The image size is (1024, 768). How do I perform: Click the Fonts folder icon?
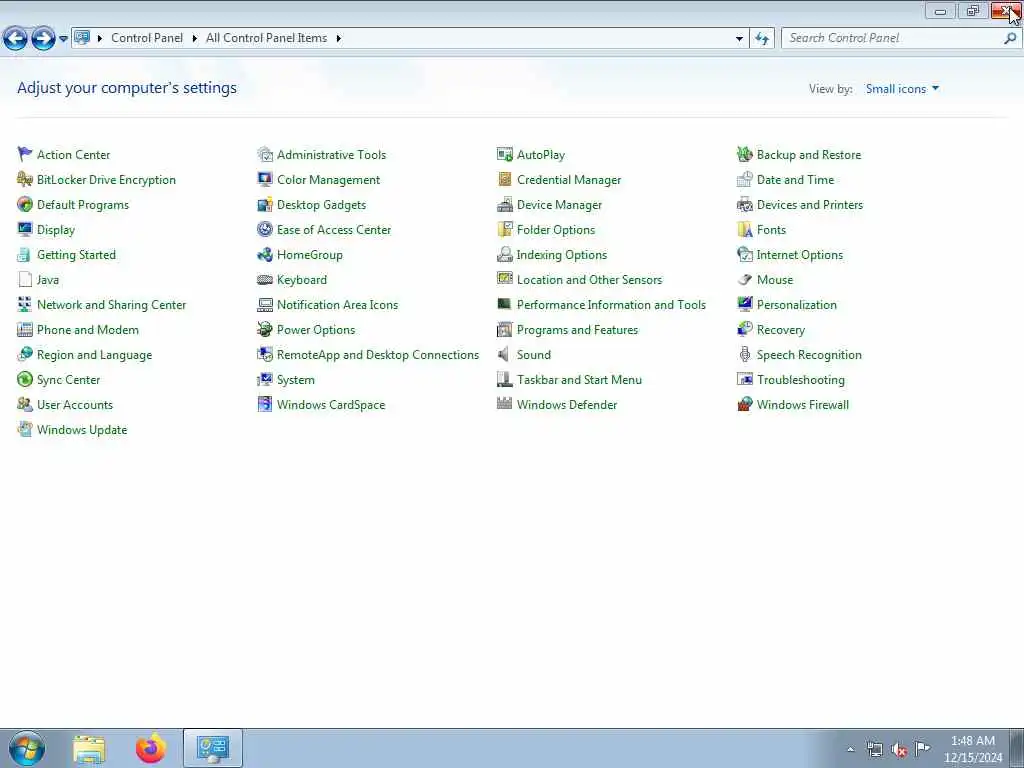click(744, 229)
